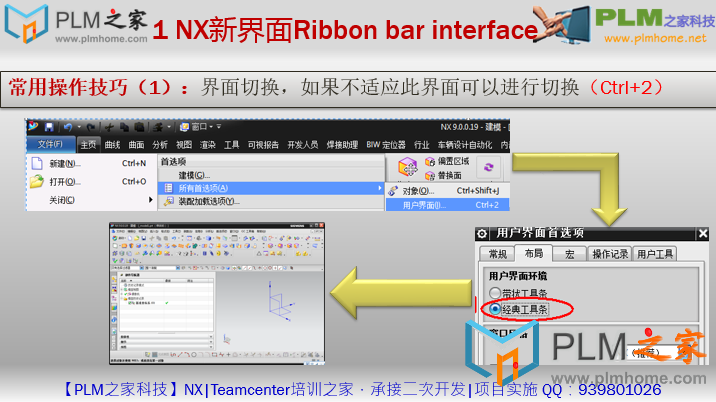Switch to the 车辆设计自动化 ribbon tab
716x402 pixels.
pyautogui.click(x=465, y=145)
